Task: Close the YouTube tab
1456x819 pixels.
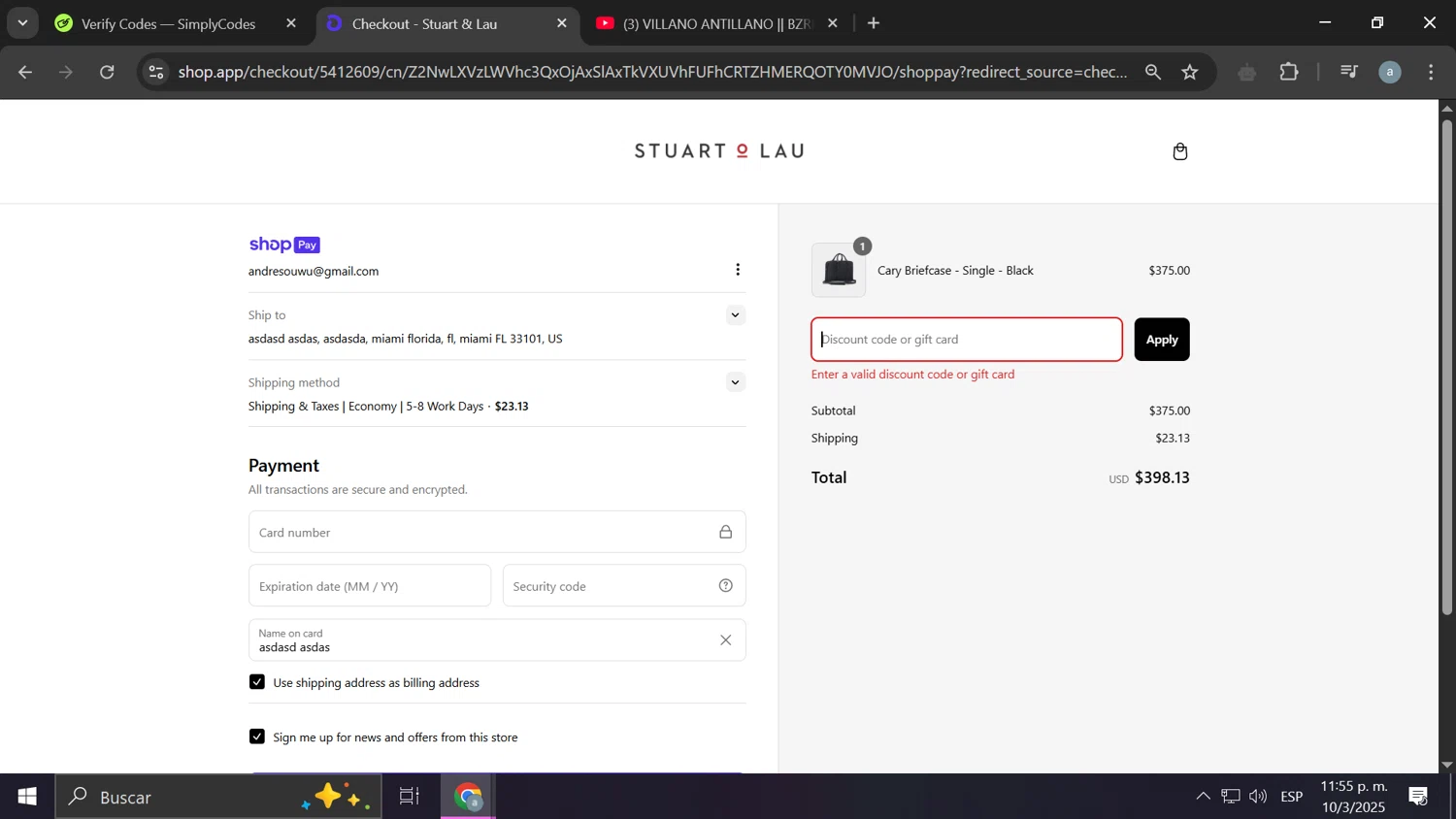Action: [833, 23]
